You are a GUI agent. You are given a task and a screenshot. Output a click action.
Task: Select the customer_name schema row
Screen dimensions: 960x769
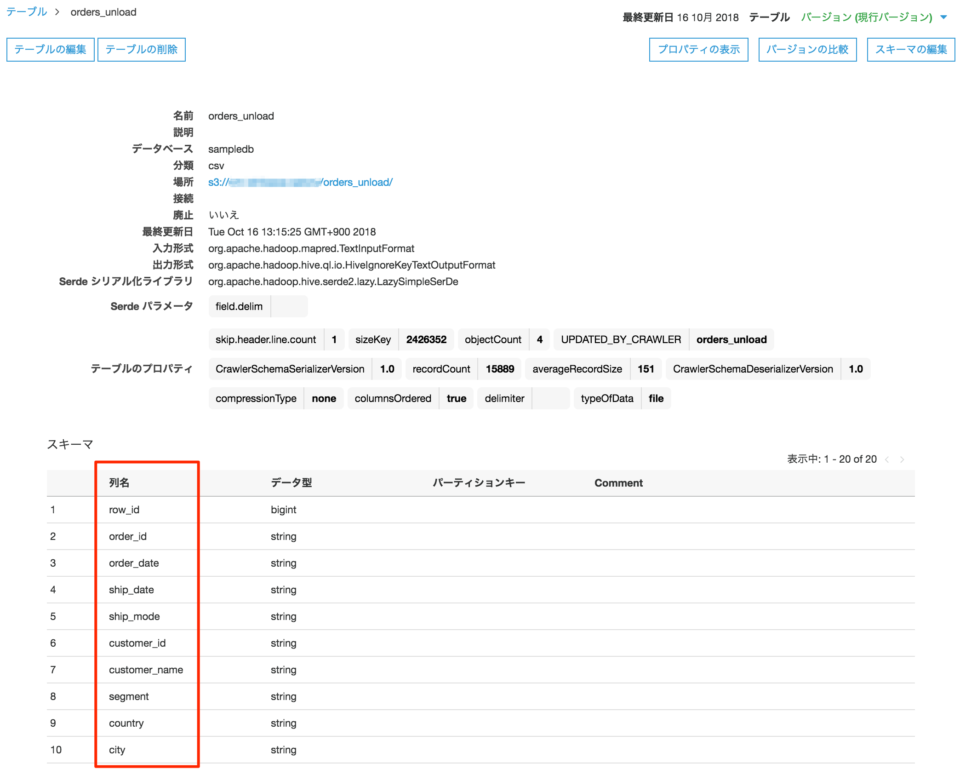pos(481,670)
